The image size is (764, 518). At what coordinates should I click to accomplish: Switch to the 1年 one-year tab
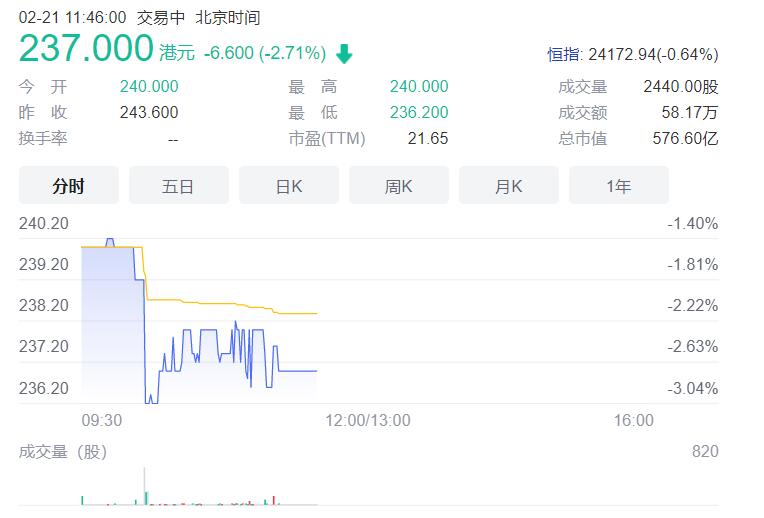pyautogui.click(x=619, y=185)
